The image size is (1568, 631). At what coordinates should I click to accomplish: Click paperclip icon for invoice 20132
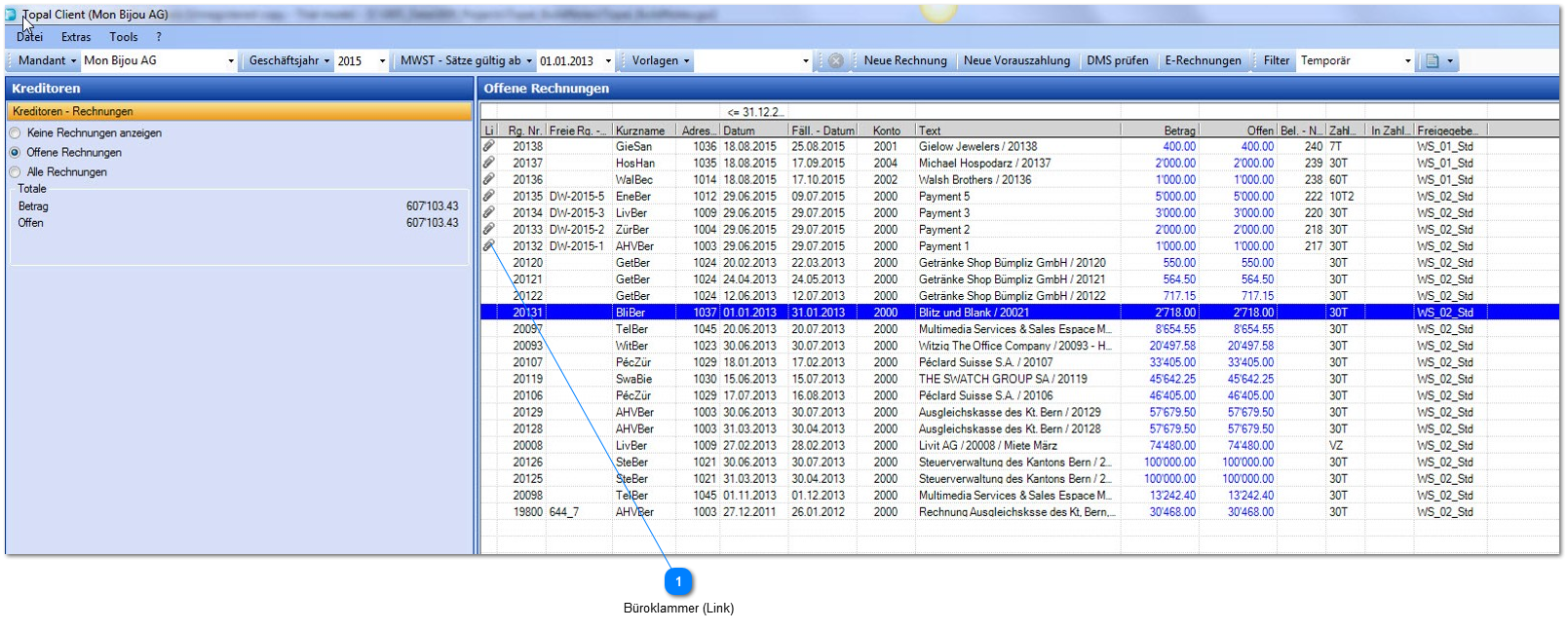(x=489, y=245)
